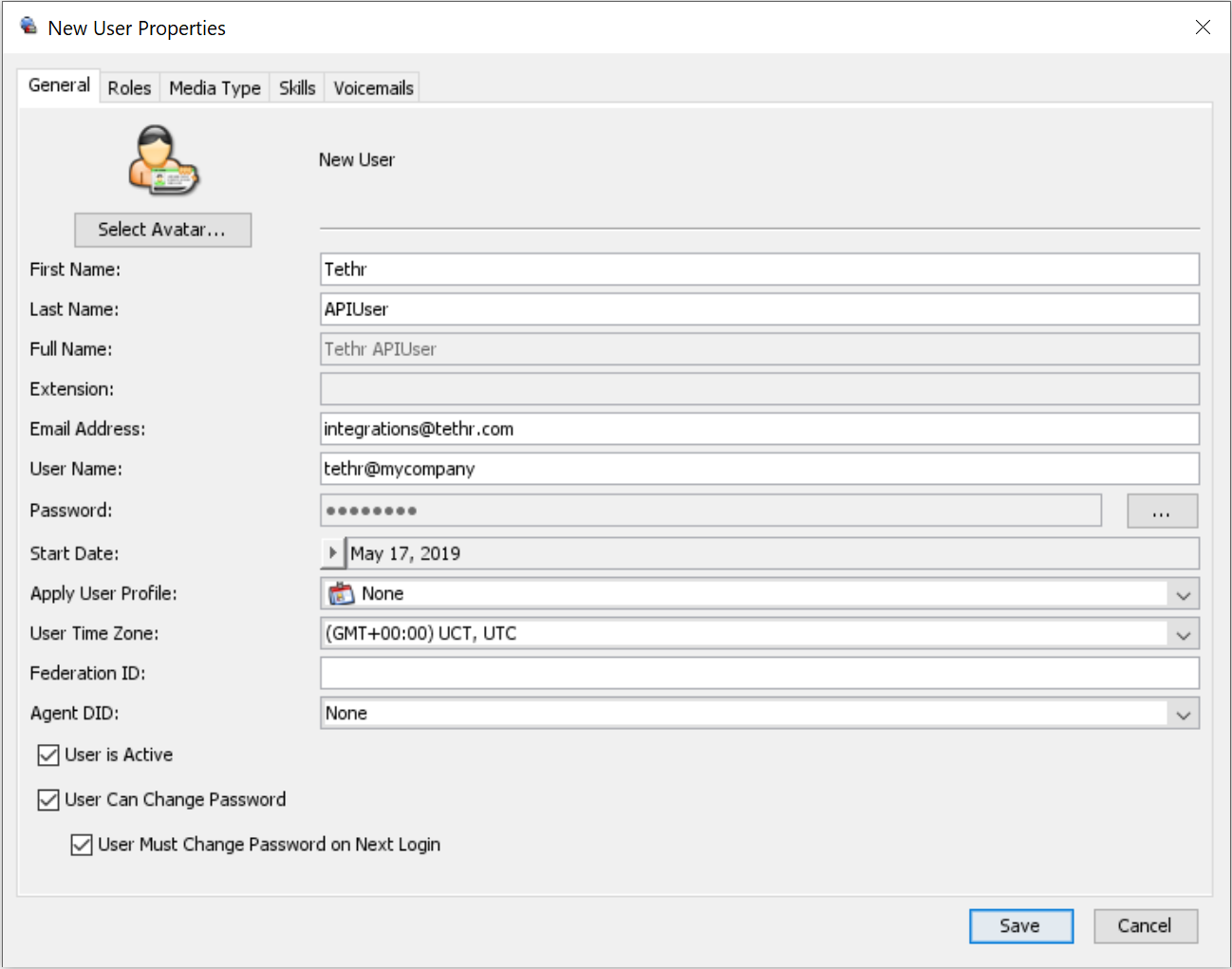Select the Voicemails tab
This screenshot has width=1232, height=969.
point(373,88)
